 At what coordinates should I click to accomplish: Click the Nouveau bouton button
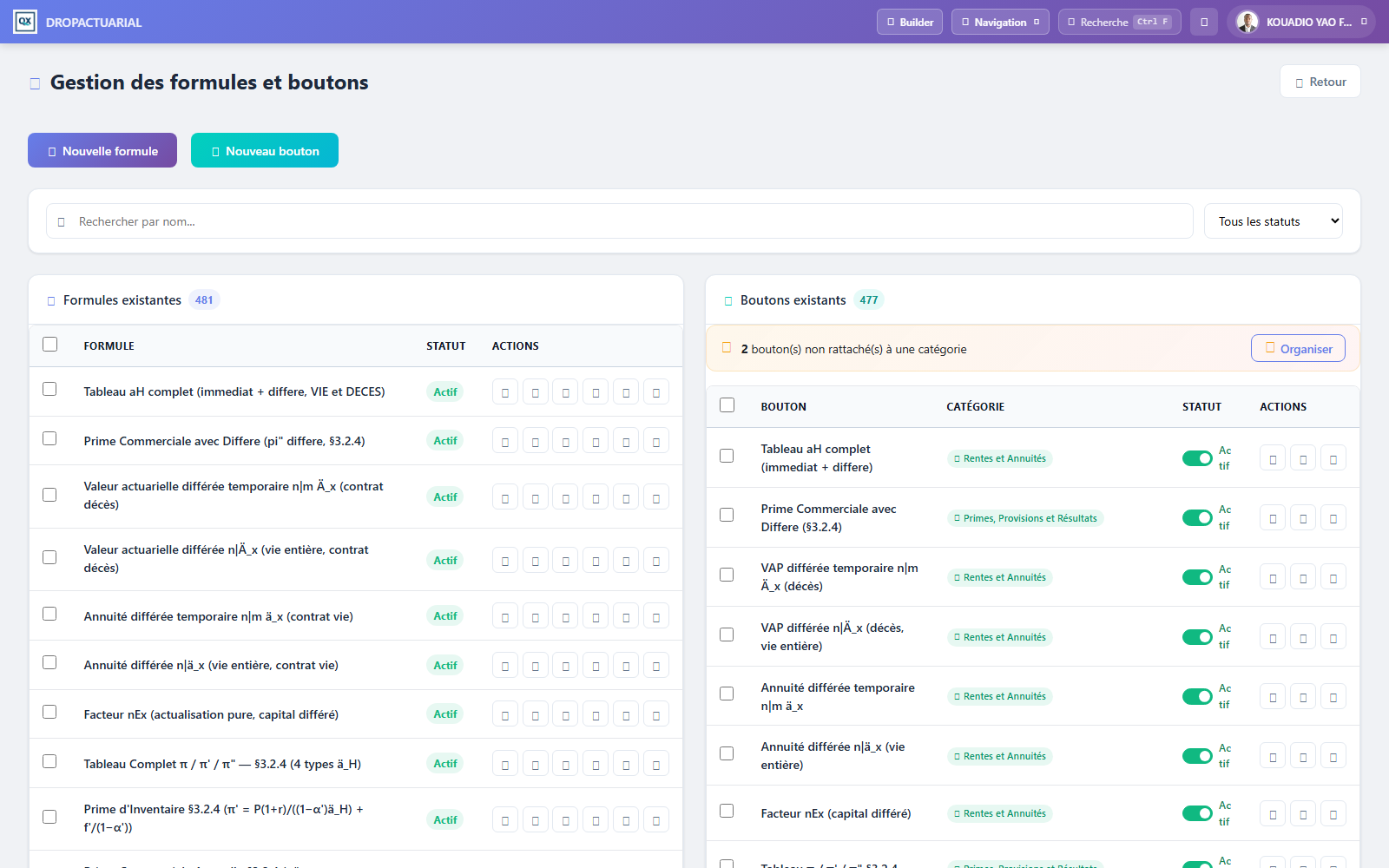265,150
